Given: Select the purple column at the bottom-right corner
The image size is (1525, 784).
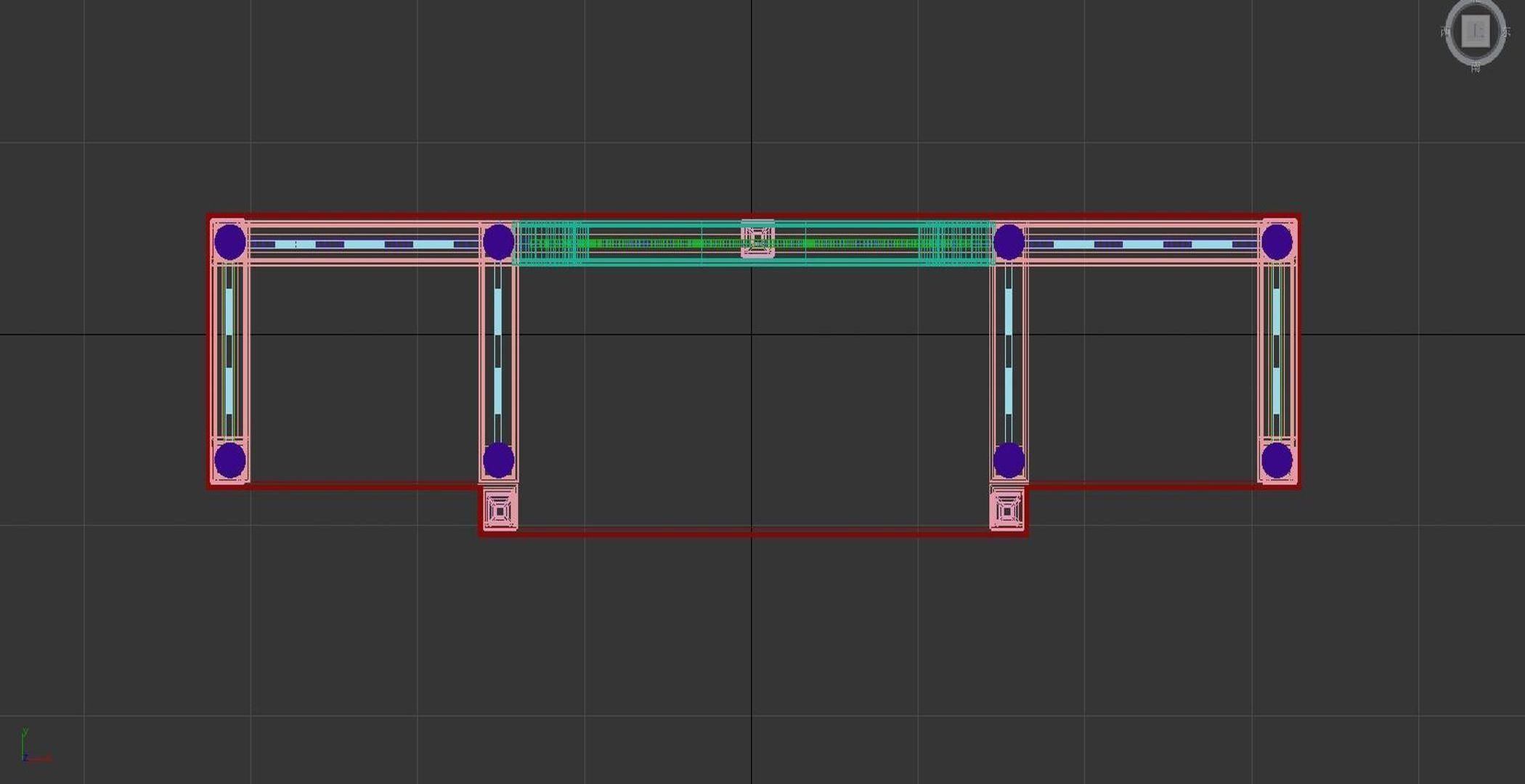Looking at the screenshot, I should pyautogui.click(x=1277, y=460).
